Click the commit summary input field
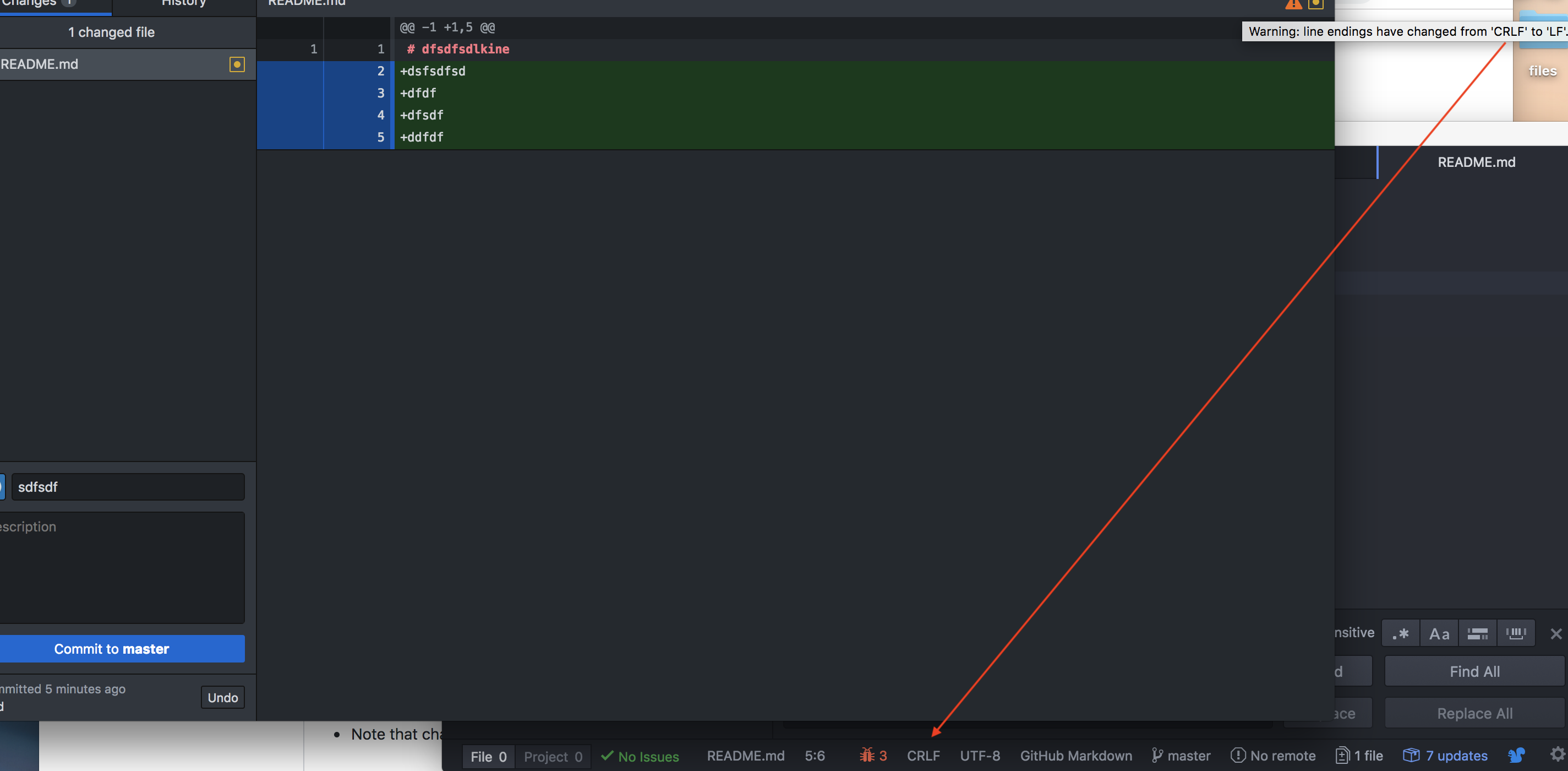The image size is (1568, 771). coord(128,487)
